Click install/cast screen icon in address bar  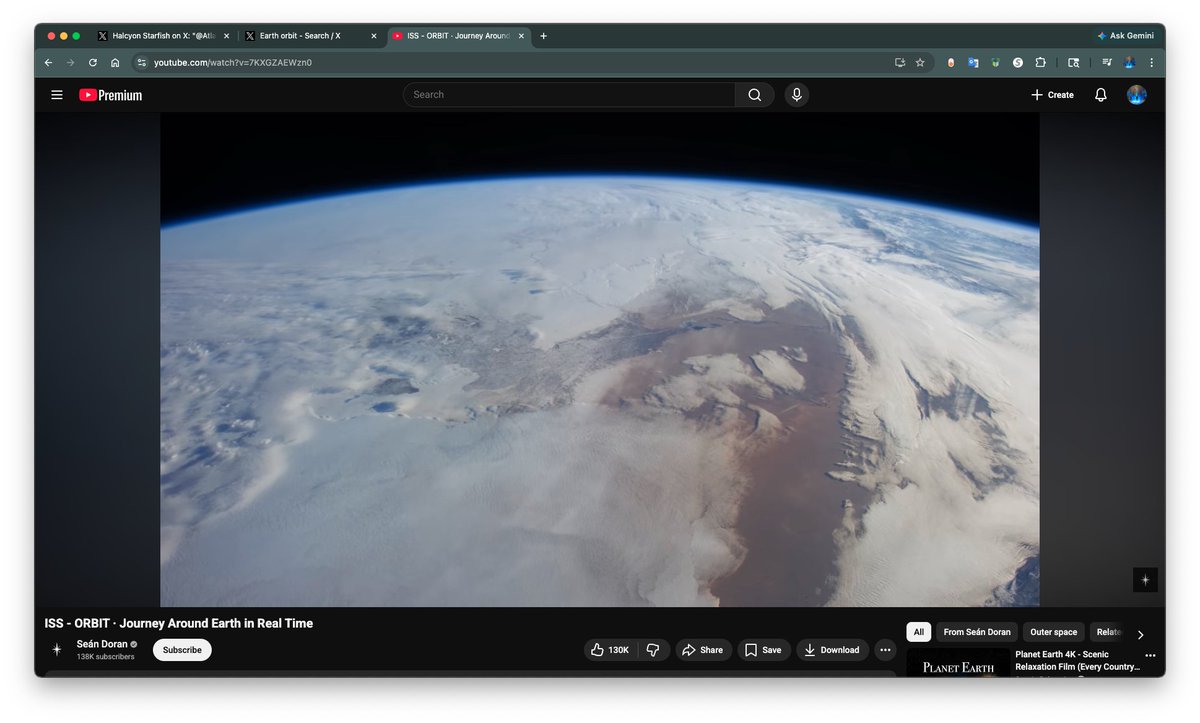coord(900,62)
